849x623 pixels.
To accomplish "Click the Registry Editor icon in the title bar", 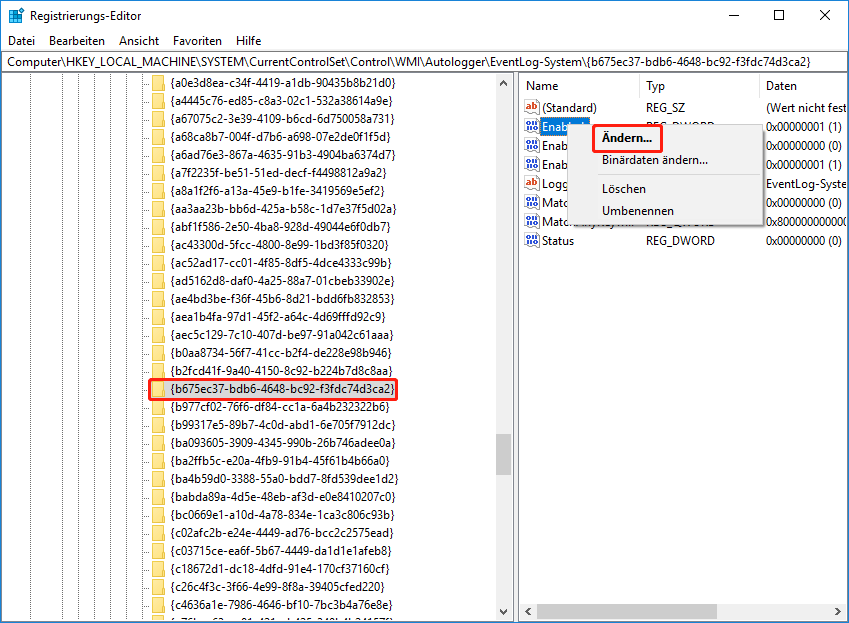I will click(14, 14).
